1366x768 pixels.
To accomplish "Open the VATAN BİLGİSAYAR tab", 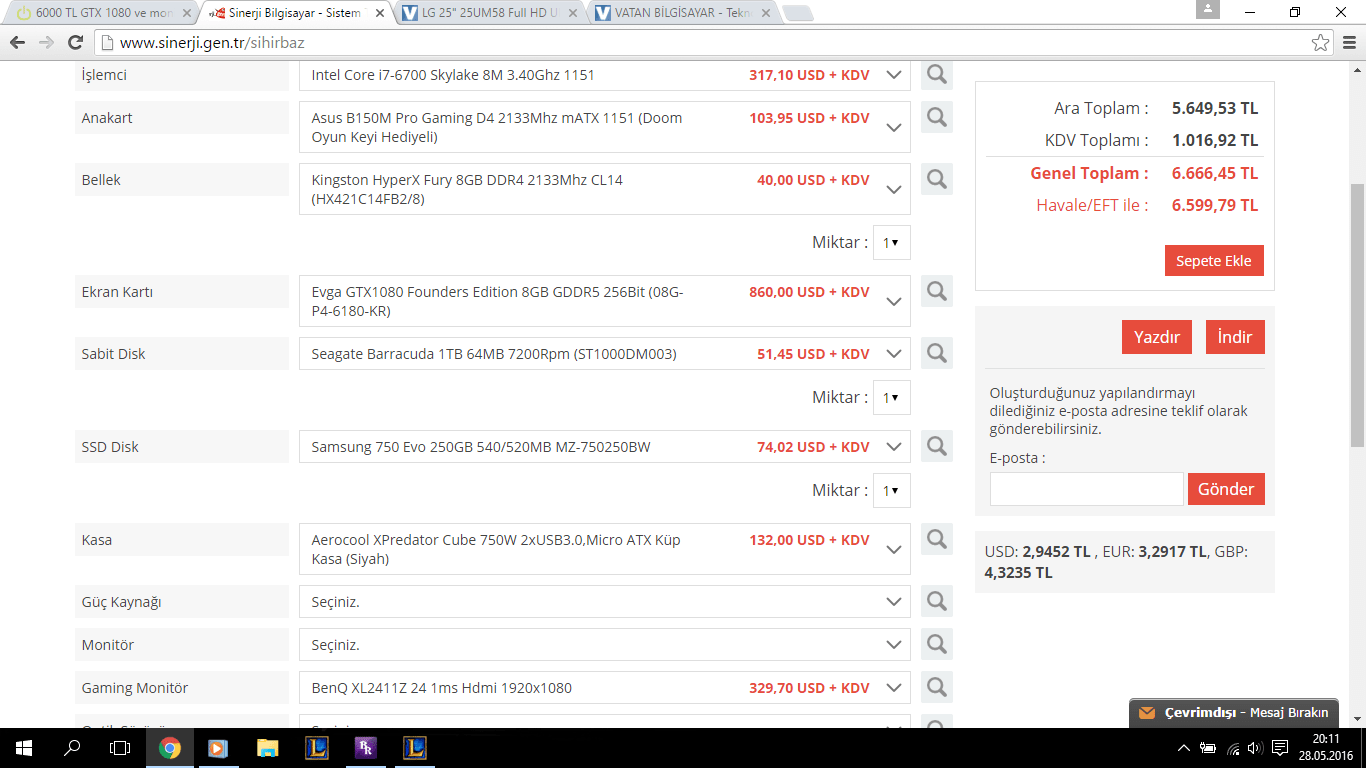I will [684, 14].
